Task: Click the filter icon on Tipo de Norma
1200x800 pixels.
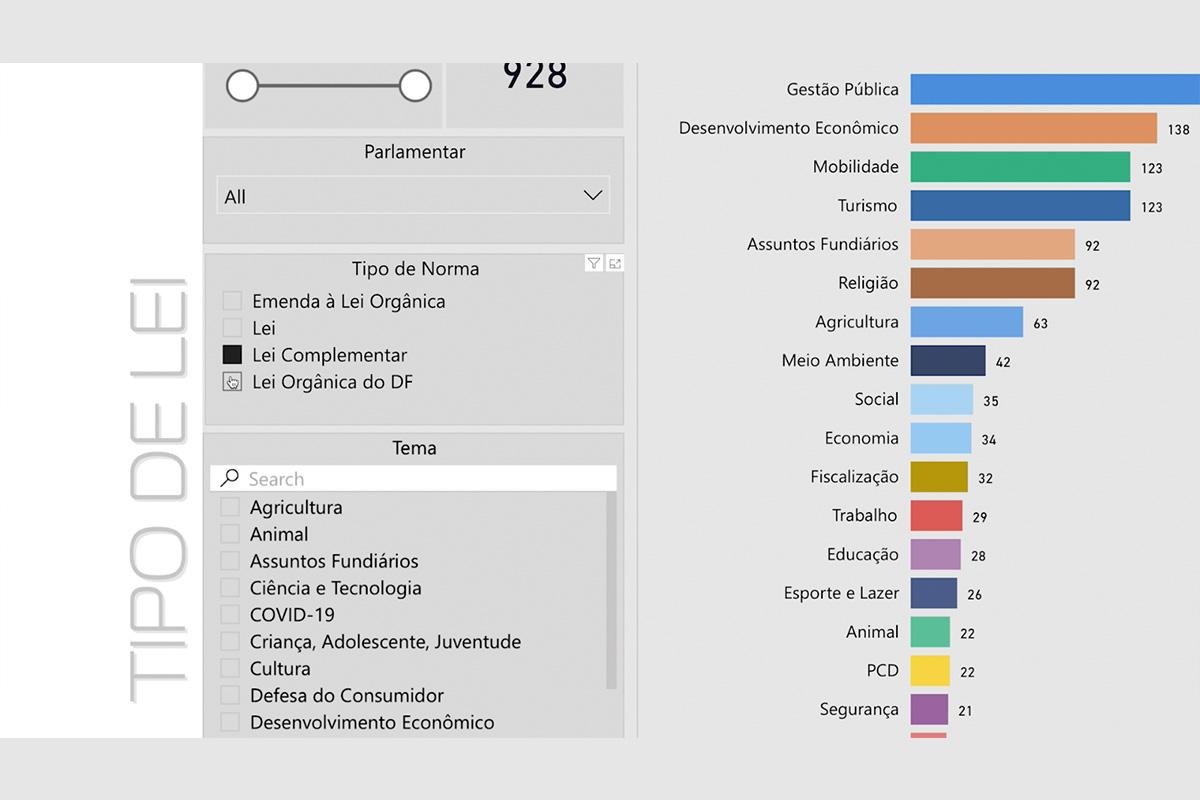Action: tap(594, 263)
